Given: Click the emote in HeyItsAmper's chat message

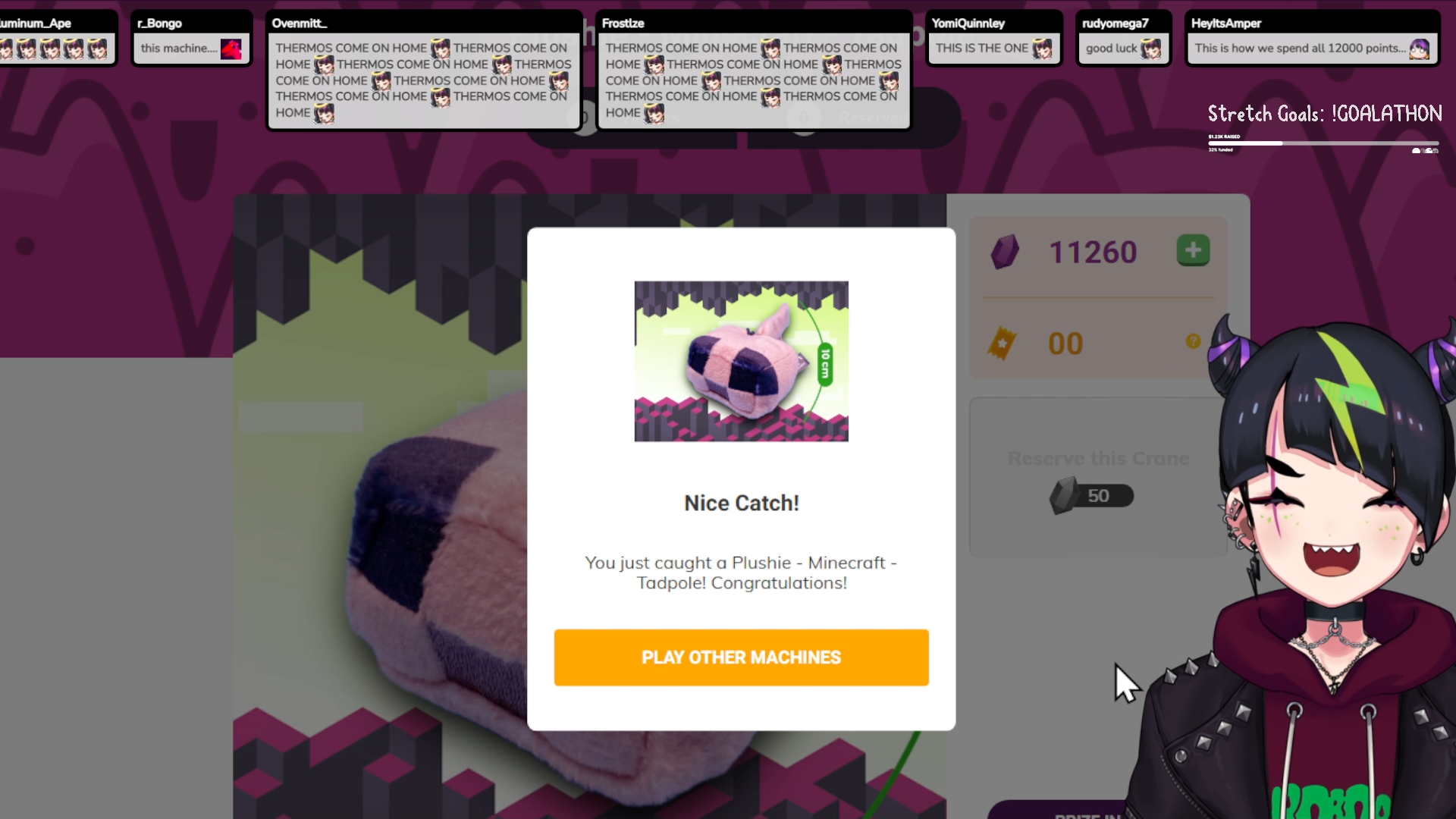Looking at the screenshot, I should pos(1419,49).
